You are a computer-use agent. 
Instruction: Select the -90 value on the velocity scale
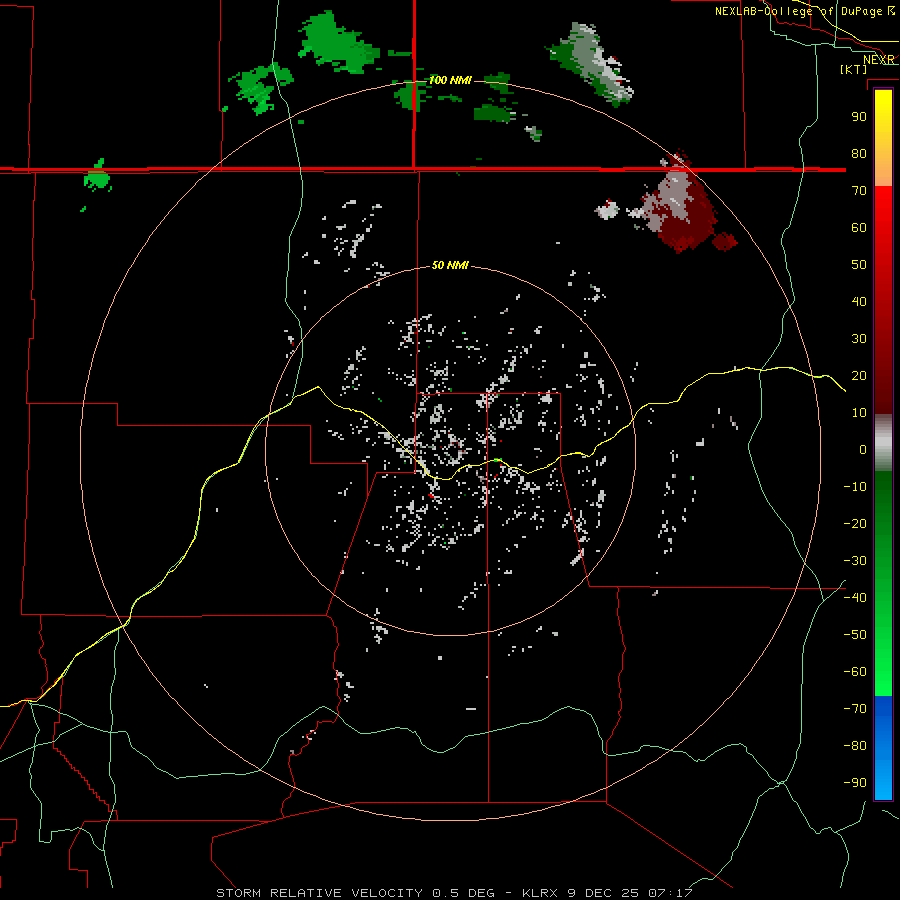point(855,782)
